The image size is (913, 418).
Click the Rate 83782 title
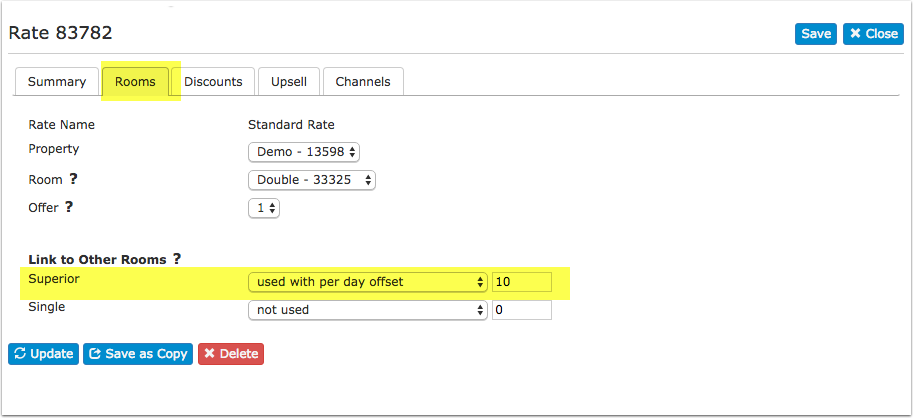tap(61, 33)
